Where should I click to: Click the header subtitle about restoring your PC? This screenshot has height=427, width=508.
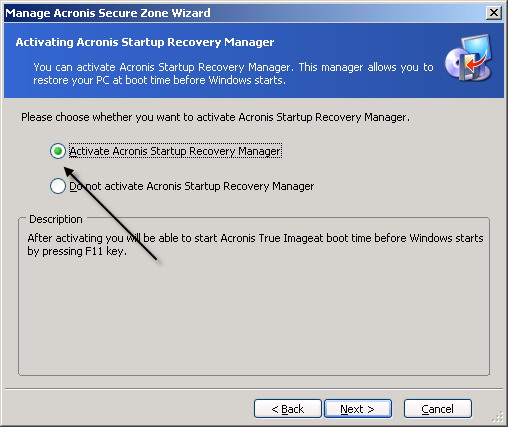233,73
